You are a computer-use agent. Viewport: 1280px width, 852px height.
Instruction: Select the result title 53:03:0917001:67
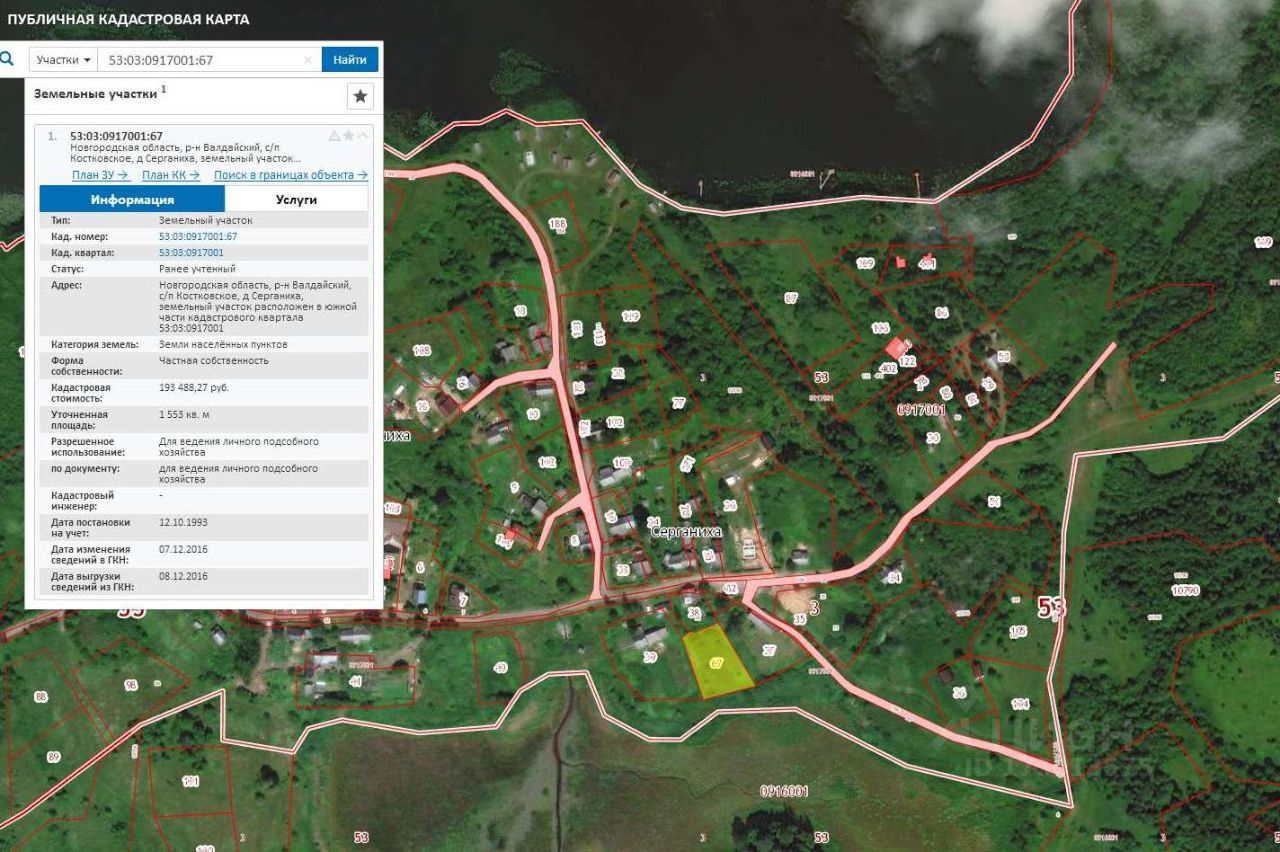pyautogui.click(x=116, y=136)
